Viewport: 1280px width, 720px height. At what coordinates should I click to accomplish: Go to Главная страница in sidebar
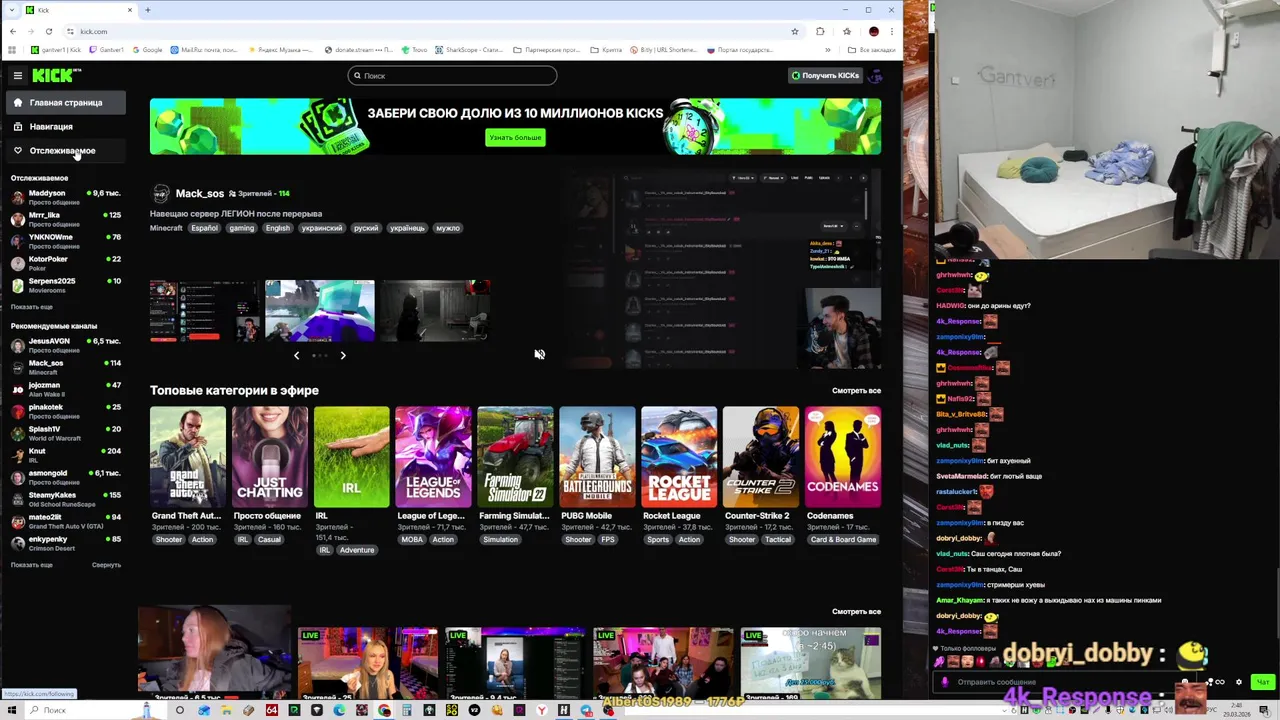tap(65, 102)
